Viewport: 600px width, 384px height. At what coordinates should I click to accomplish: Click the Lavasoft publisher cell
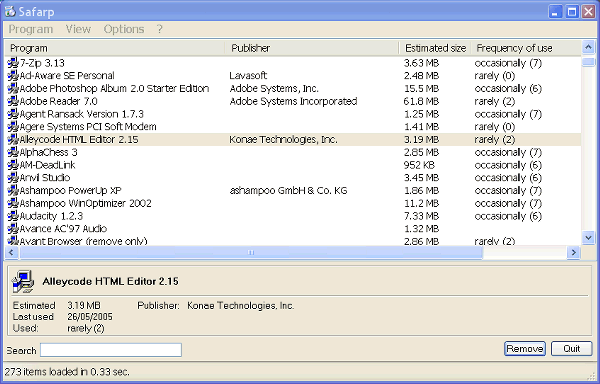248,75
